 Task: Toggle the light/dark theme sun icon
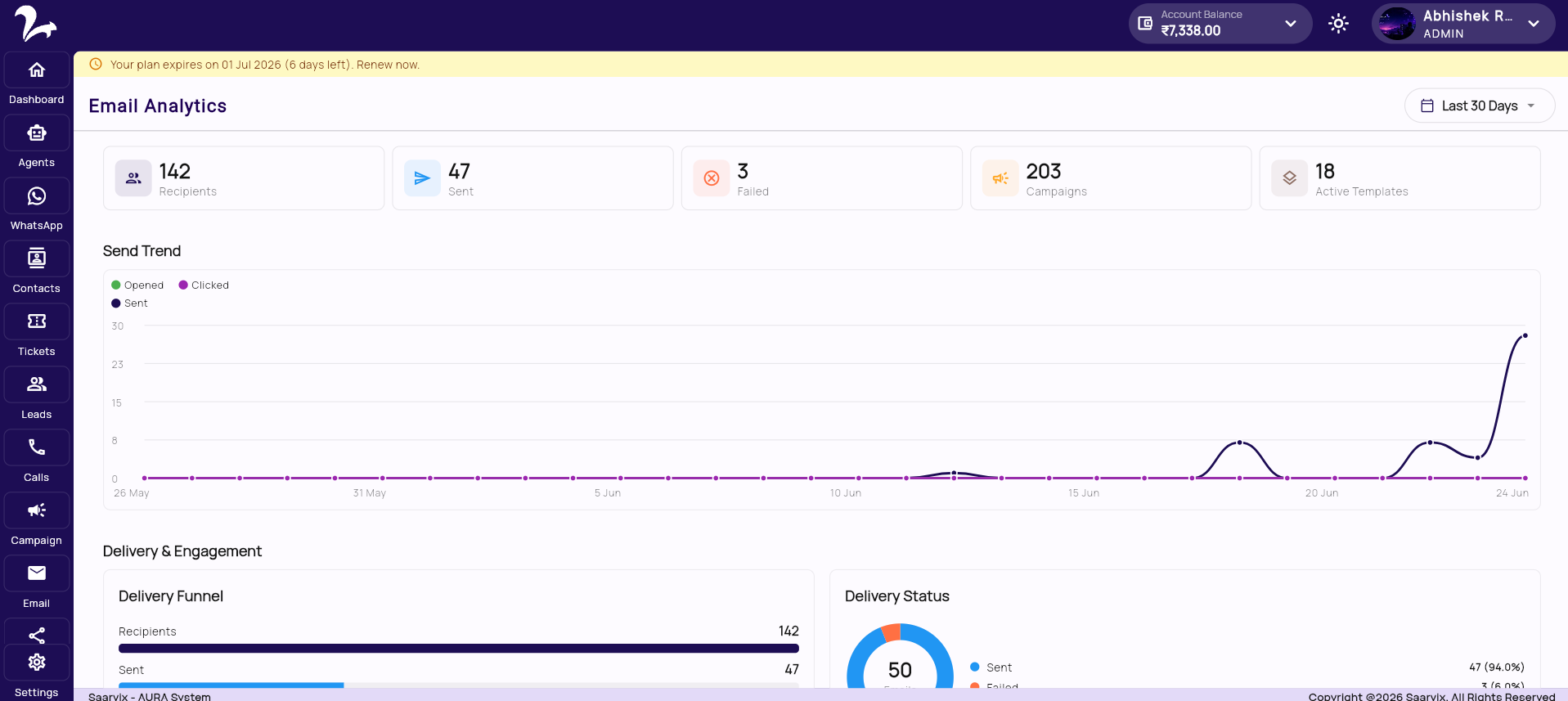1338,24
